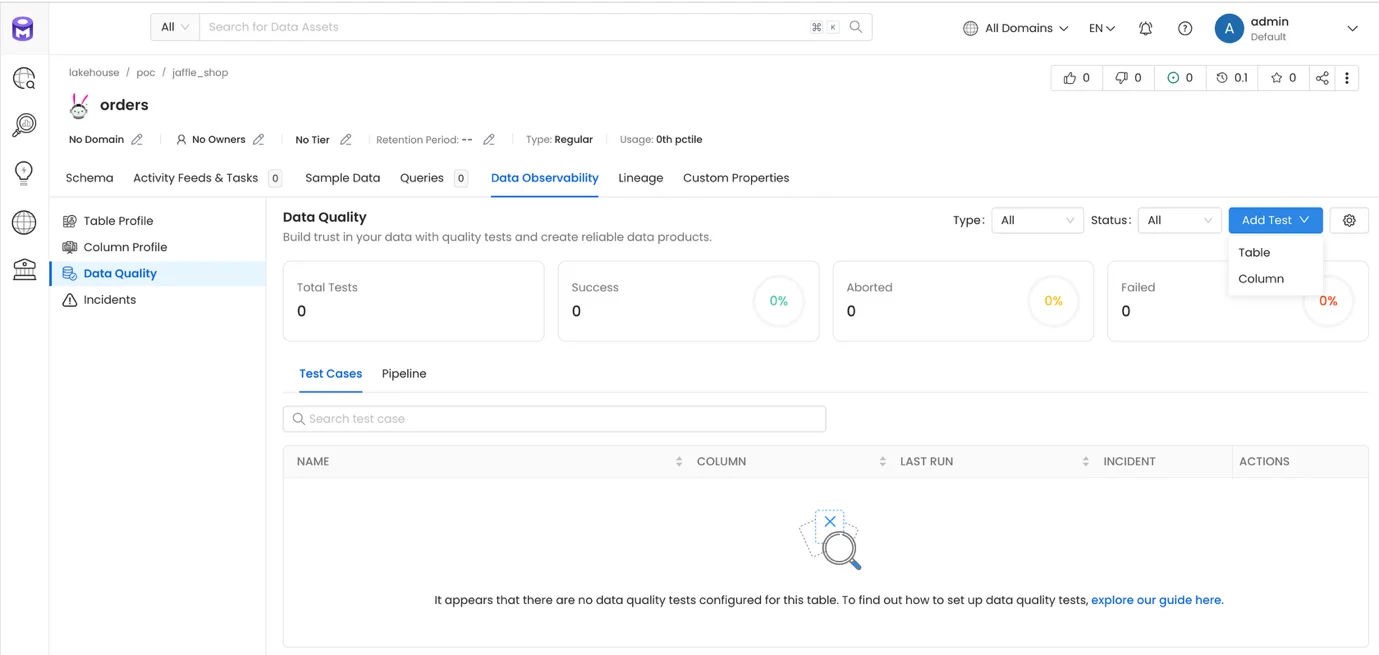Viewport: 1379px width, 655px height.
Task: Expand the Status filter dropdown
Action: point(1180,220)
